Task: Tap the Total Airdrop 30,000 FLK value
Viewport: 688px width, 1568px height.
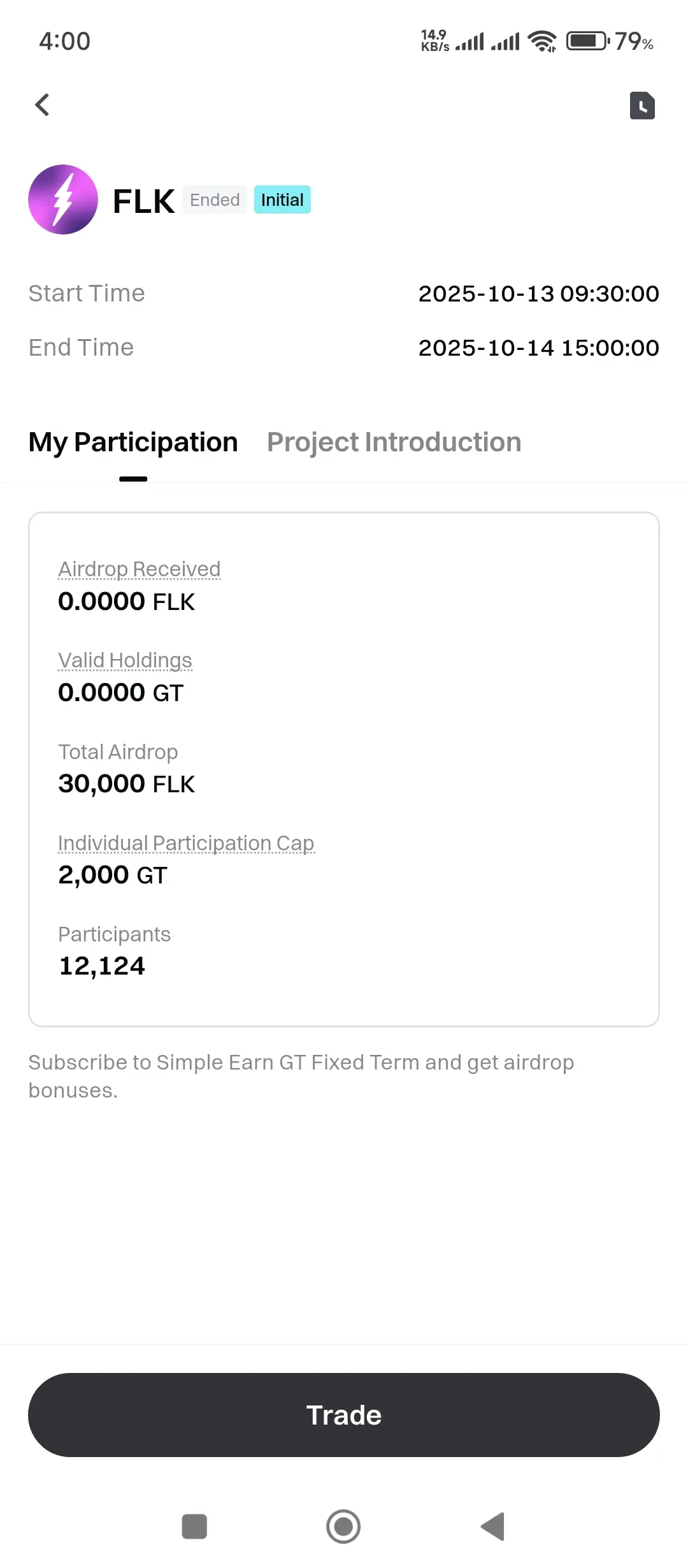Action: pos(126,784)
